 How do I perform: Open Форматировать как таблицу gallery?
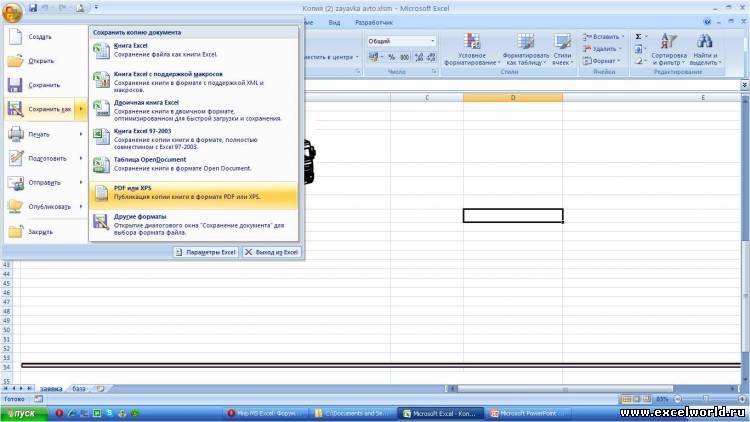pyautogui.click(x=526, y=50)
